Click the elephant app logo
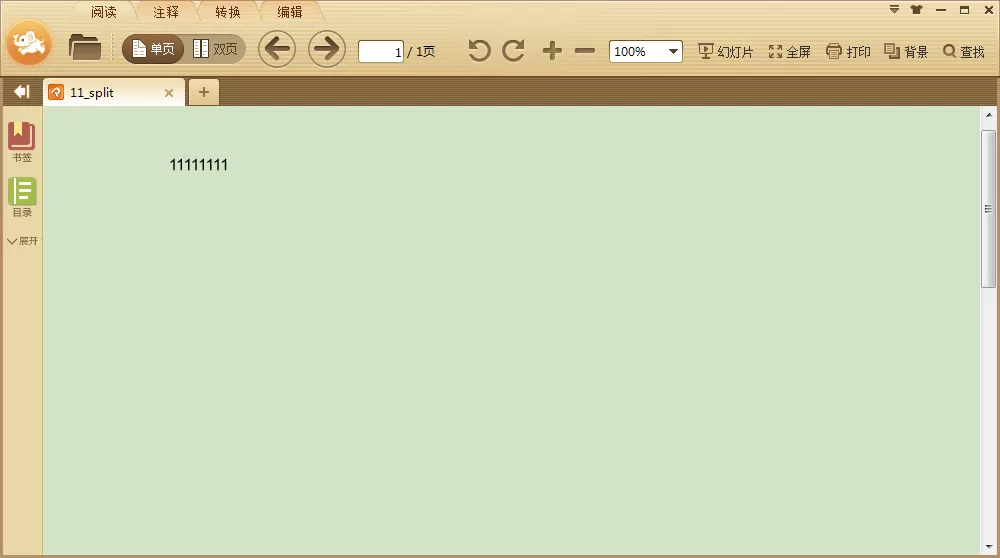This screenshot has height=558, width=1000. pyautogui.click(x=29, y=43)
